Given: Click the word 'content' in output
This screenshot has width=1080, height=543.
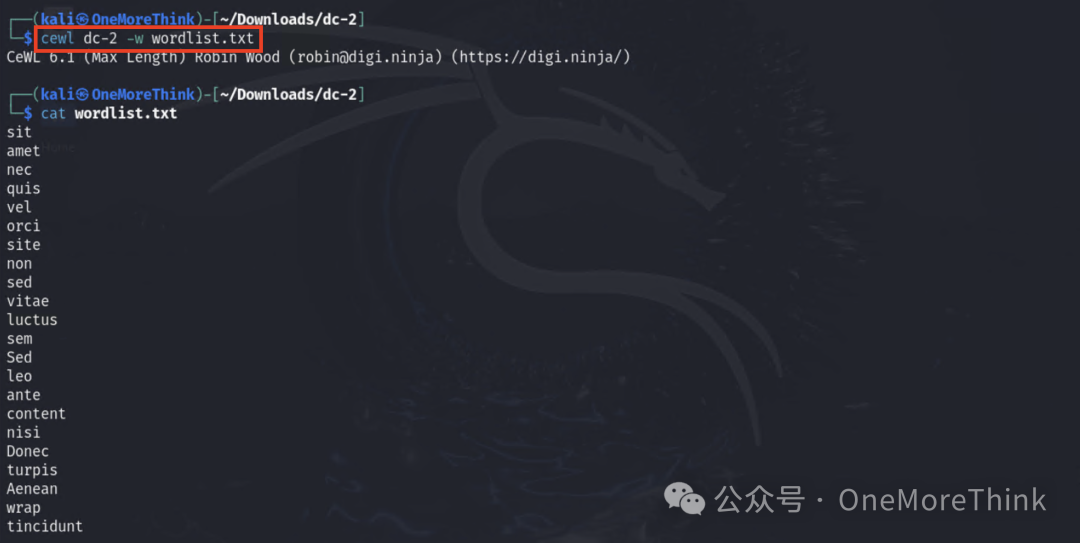Looking at the screenshot, I should tap(37, 414).
